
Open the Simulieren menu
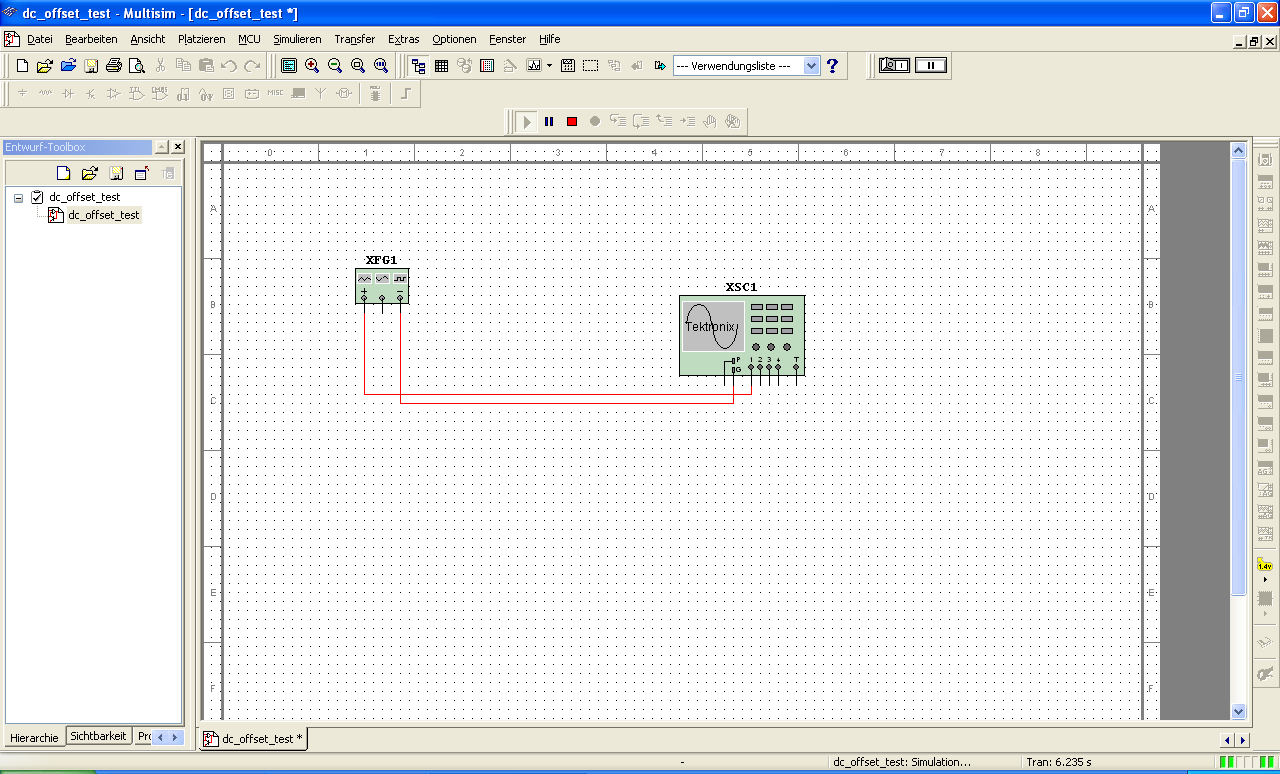[x=297, y=39]
